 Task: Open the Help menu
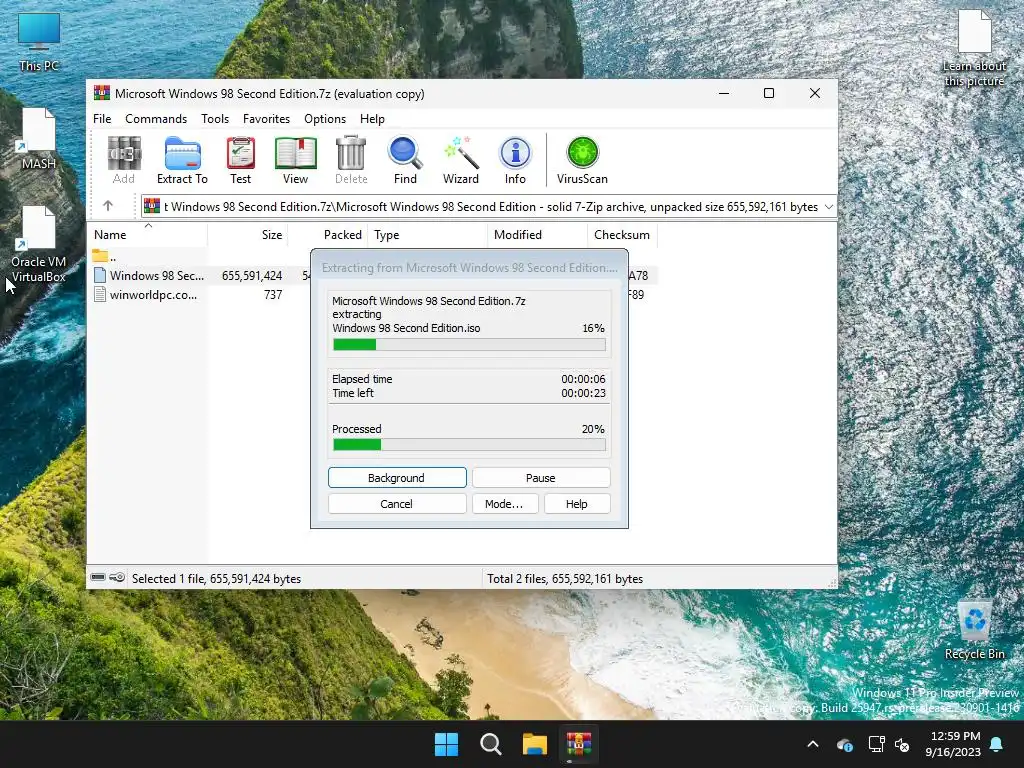pos(372,119)
